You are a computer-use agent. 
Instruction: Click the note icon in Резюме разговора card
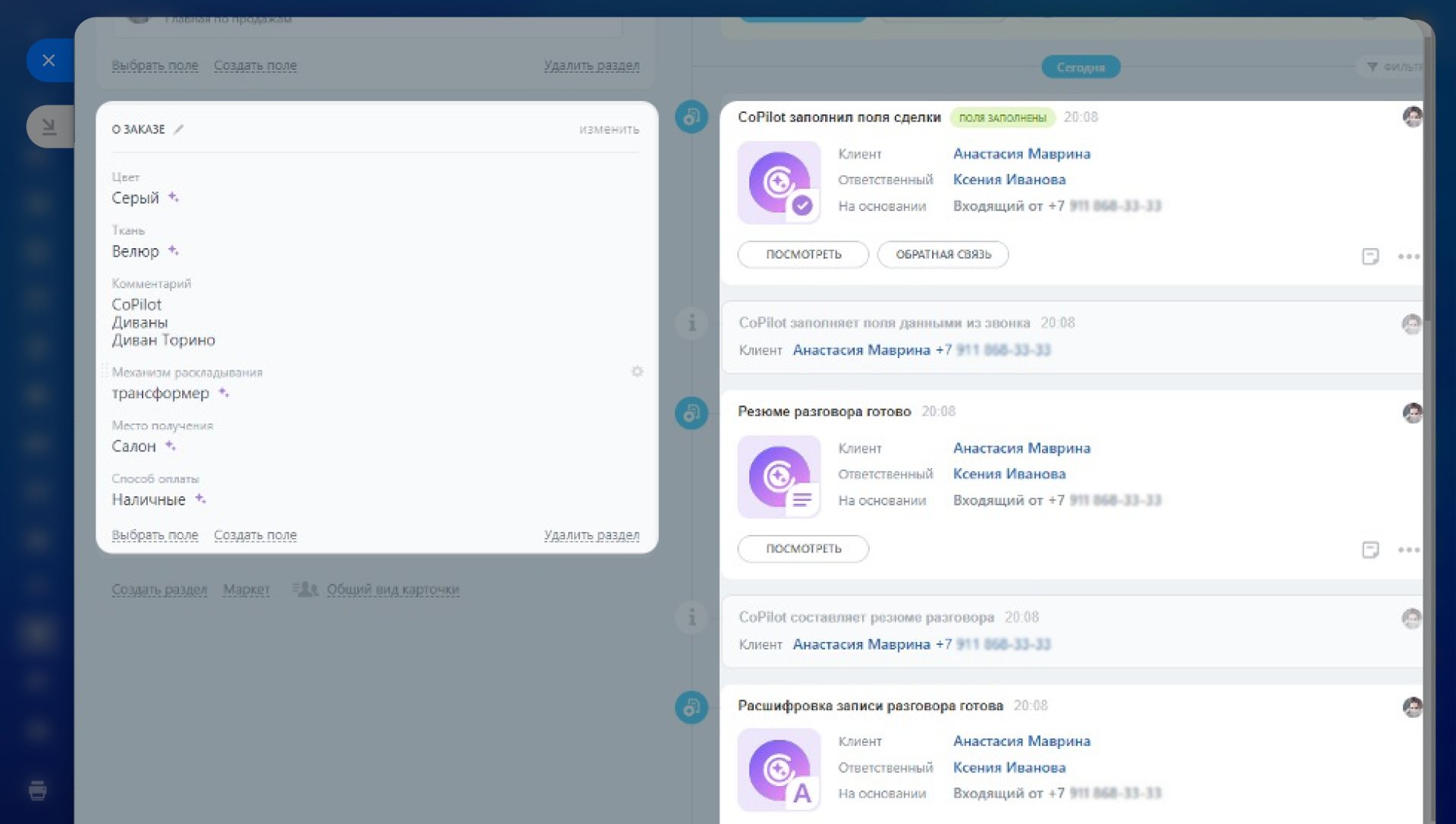pos(1370,550)
